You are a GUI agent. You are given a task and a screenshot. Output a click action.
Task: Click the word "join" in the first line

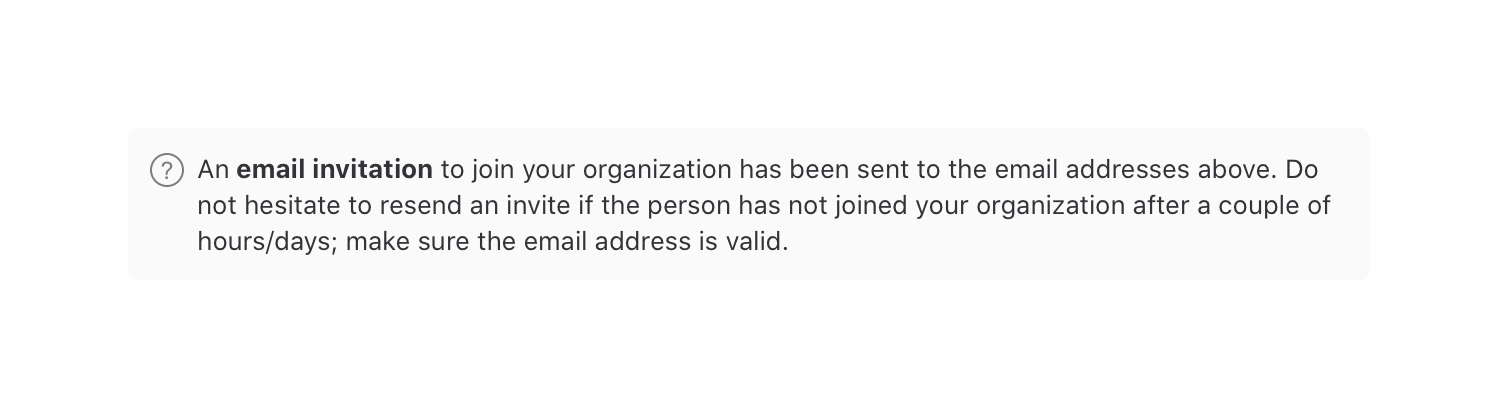pos(488,170)
